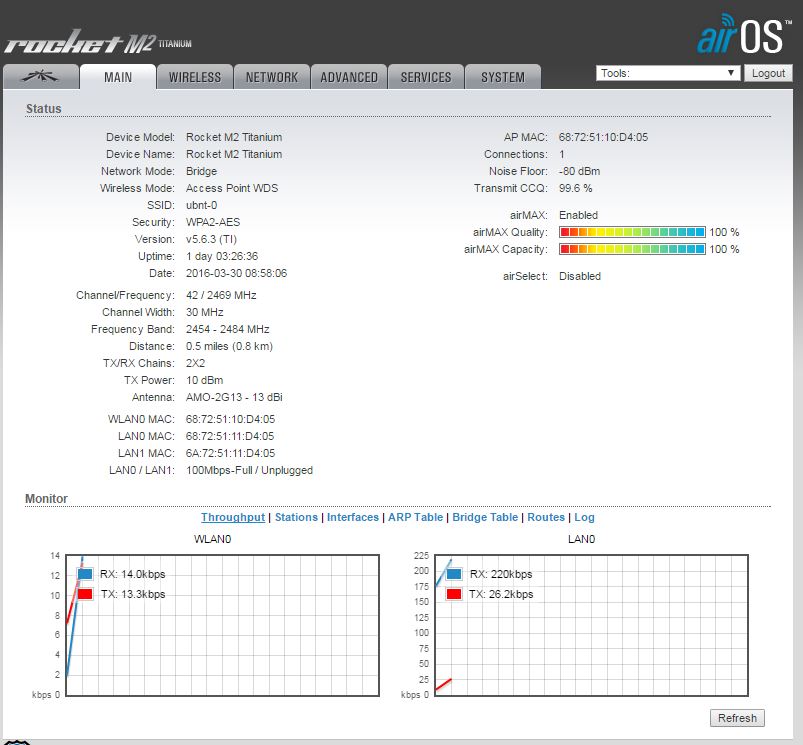The width and height of the screenshot is (803, 745).
Task: Select the Transmit CCQ value 99.6 %
Action: point(575,188)
